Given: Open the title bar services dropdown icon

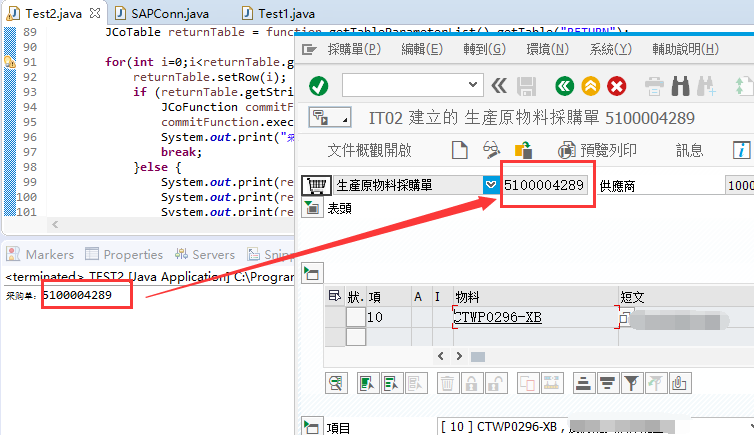Looking at the screenshot, I should pos(329,117).
